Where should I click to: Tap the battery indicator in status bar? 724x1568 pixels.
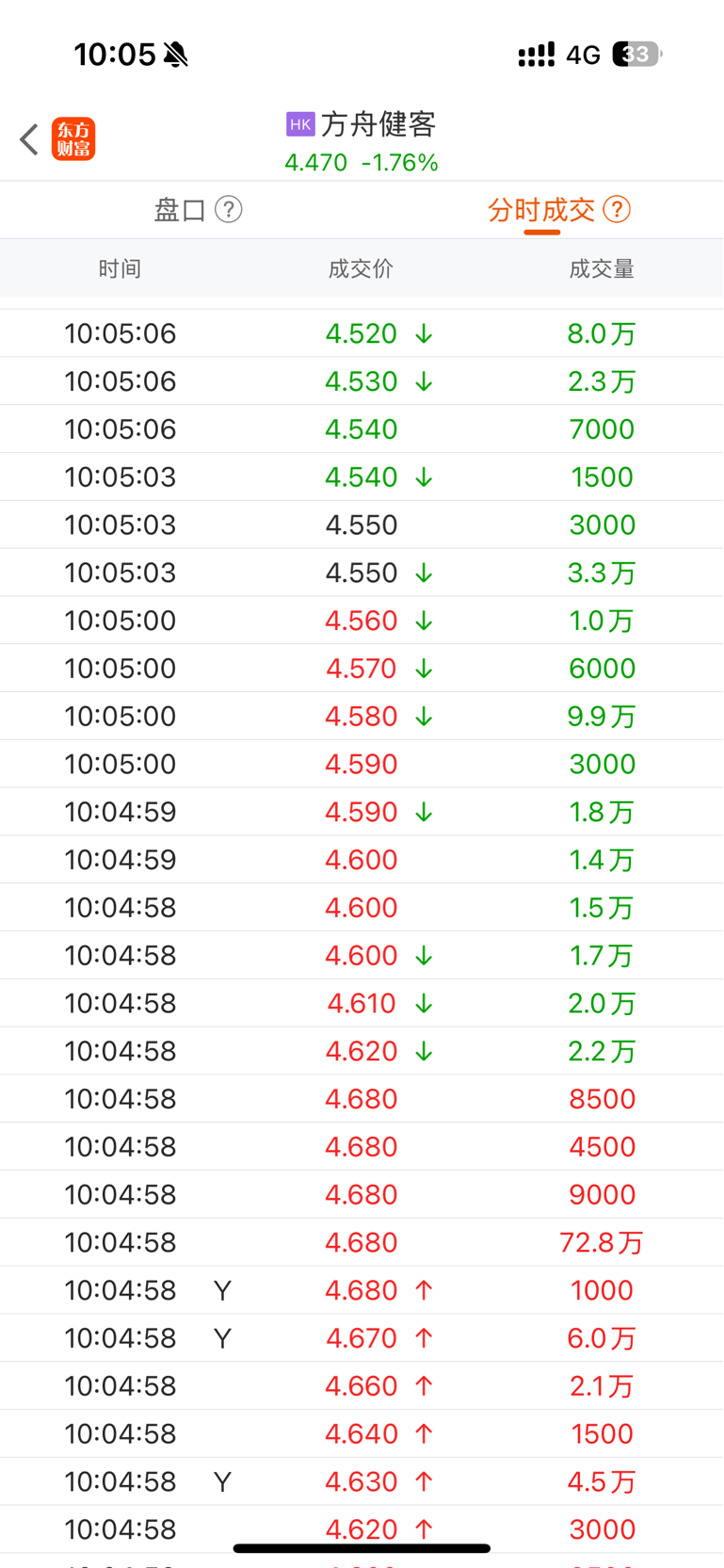tap(637, 55)
